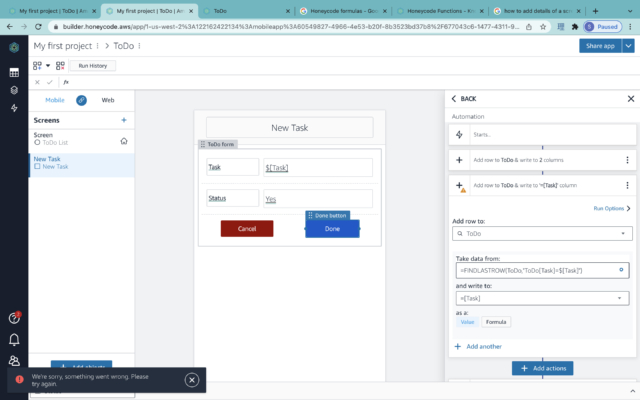Click the add object grid icon
This screenshot has height=400, width=640.
click(37, 66)
